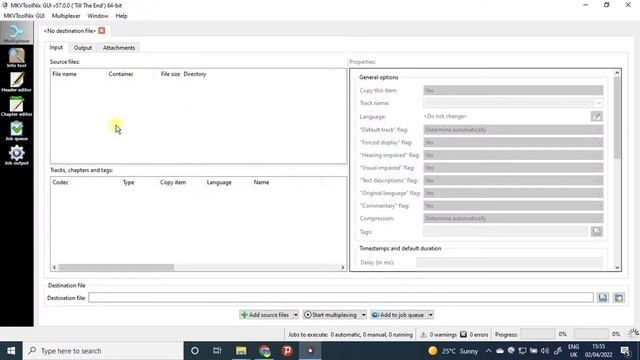Open the Chapter editor tool

coord(16,106)
